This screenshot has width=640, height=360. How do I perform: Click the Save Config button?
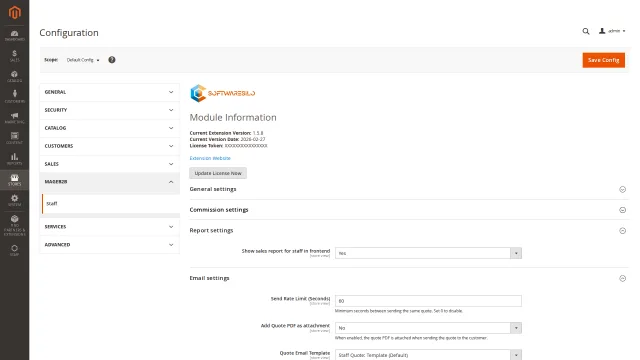(x=603, y=60)
